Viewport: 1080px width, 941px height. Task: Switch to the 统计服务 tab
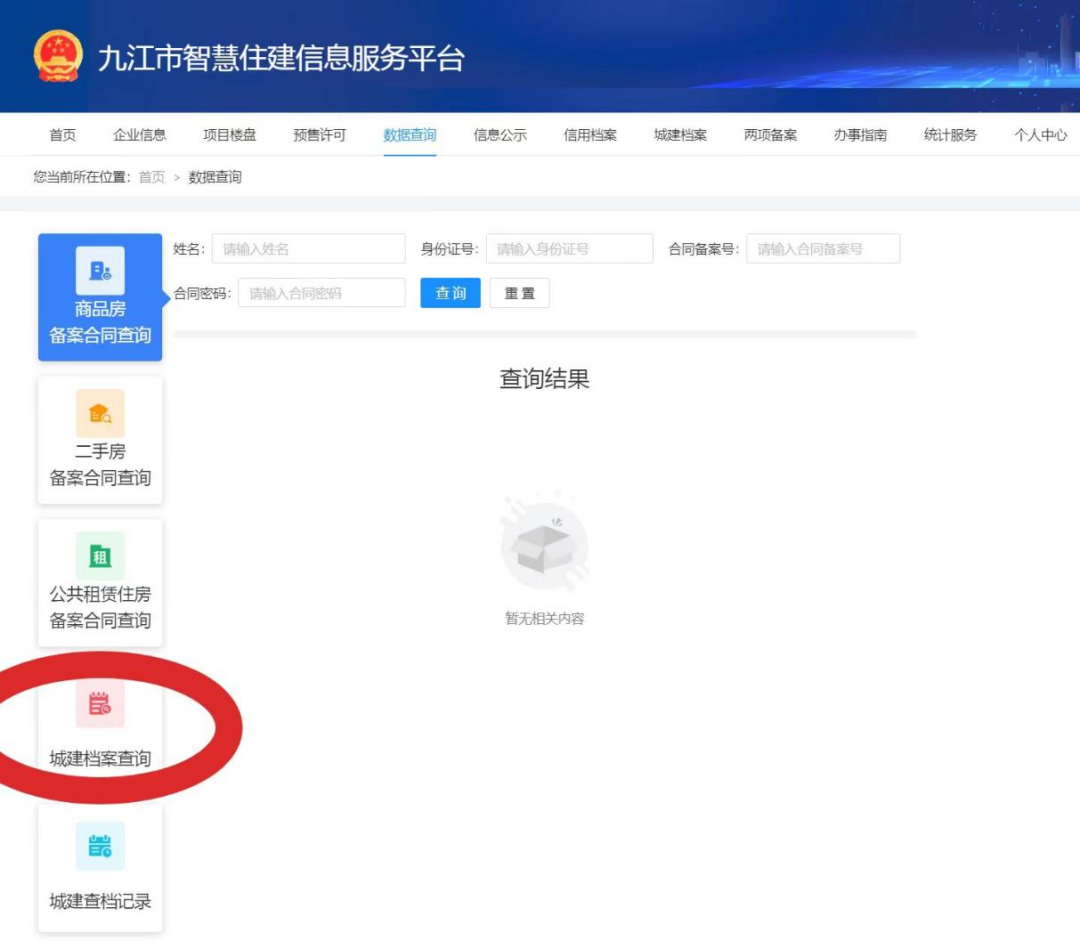[x=951, y=135]
